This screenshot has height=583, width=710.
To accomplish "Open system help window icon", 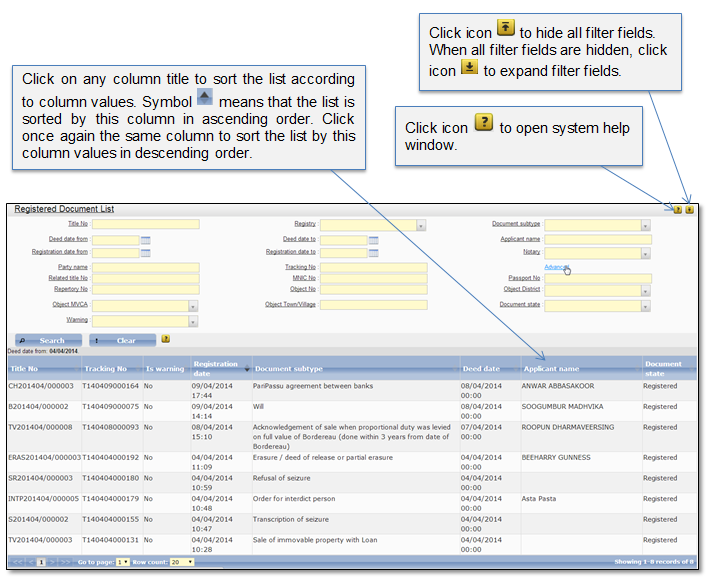I will [678, 210].
